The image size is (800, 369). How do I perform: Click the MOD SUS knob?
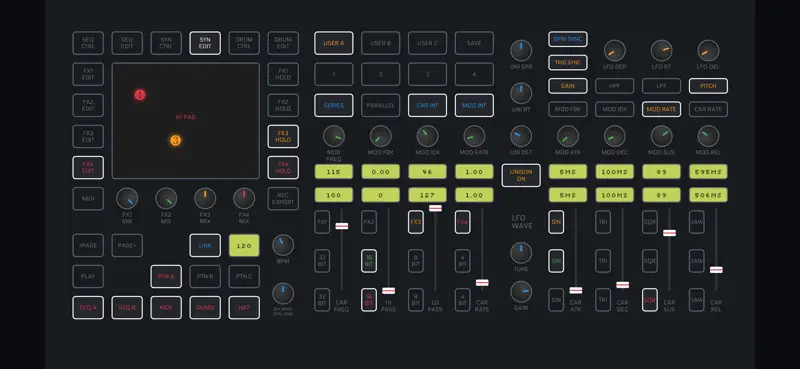[662, 136]
